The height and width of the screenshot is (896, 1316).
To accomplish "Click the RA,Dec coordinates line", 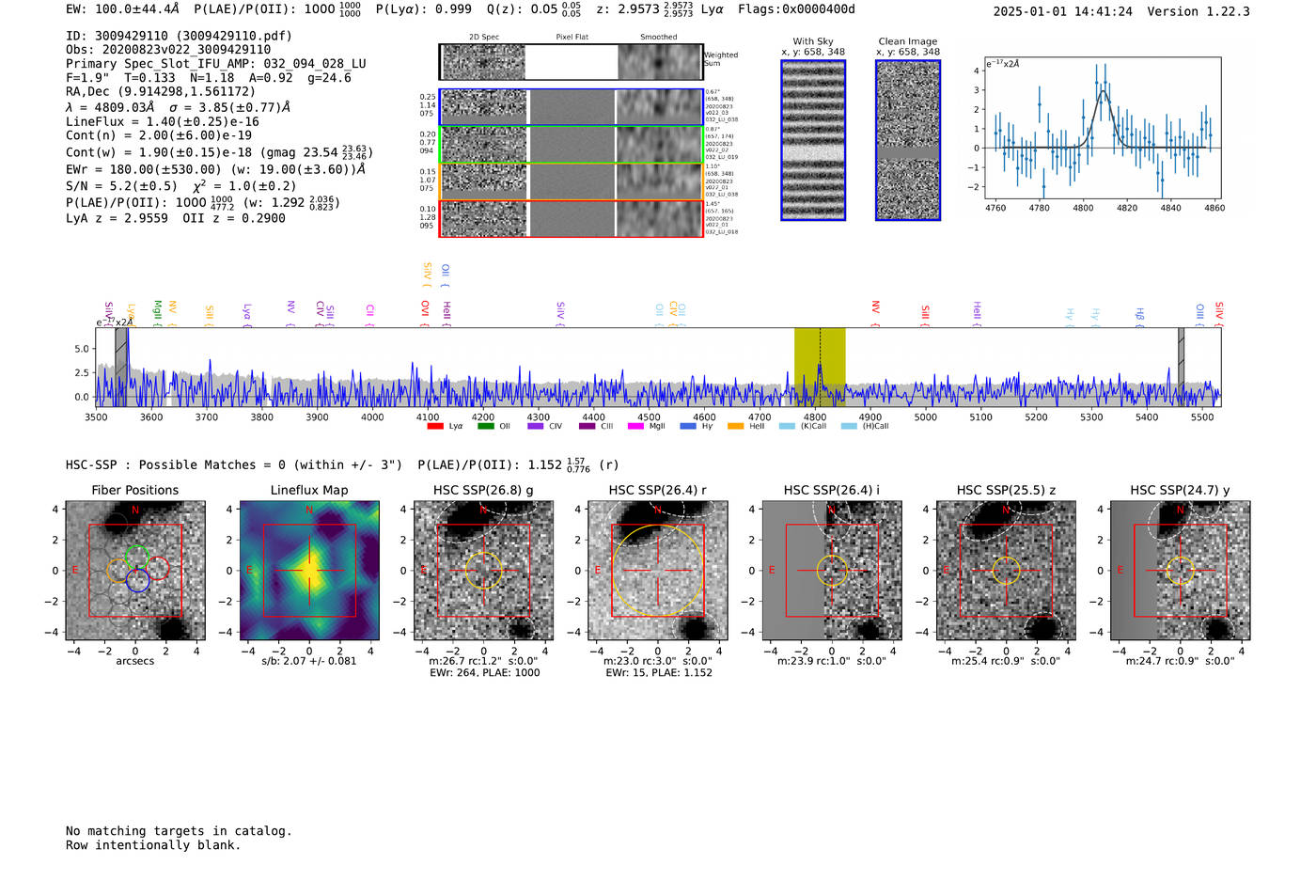I will click(161, 91).
